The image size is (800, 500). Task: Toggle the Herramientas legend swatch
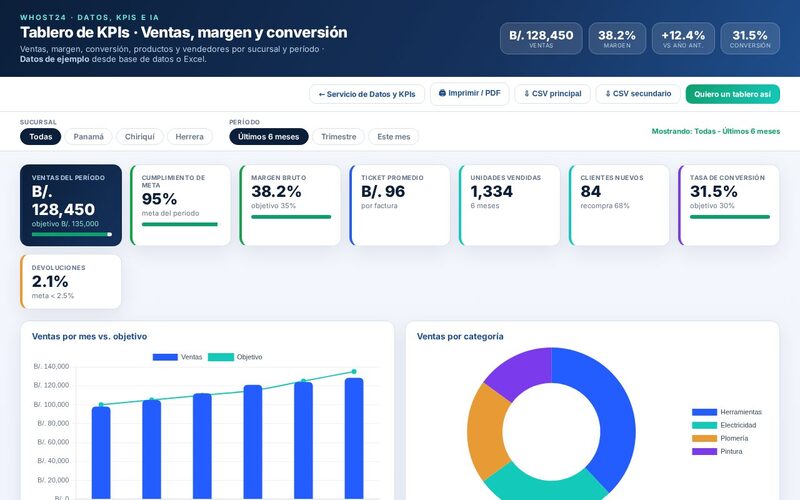(x=704, y=412)
